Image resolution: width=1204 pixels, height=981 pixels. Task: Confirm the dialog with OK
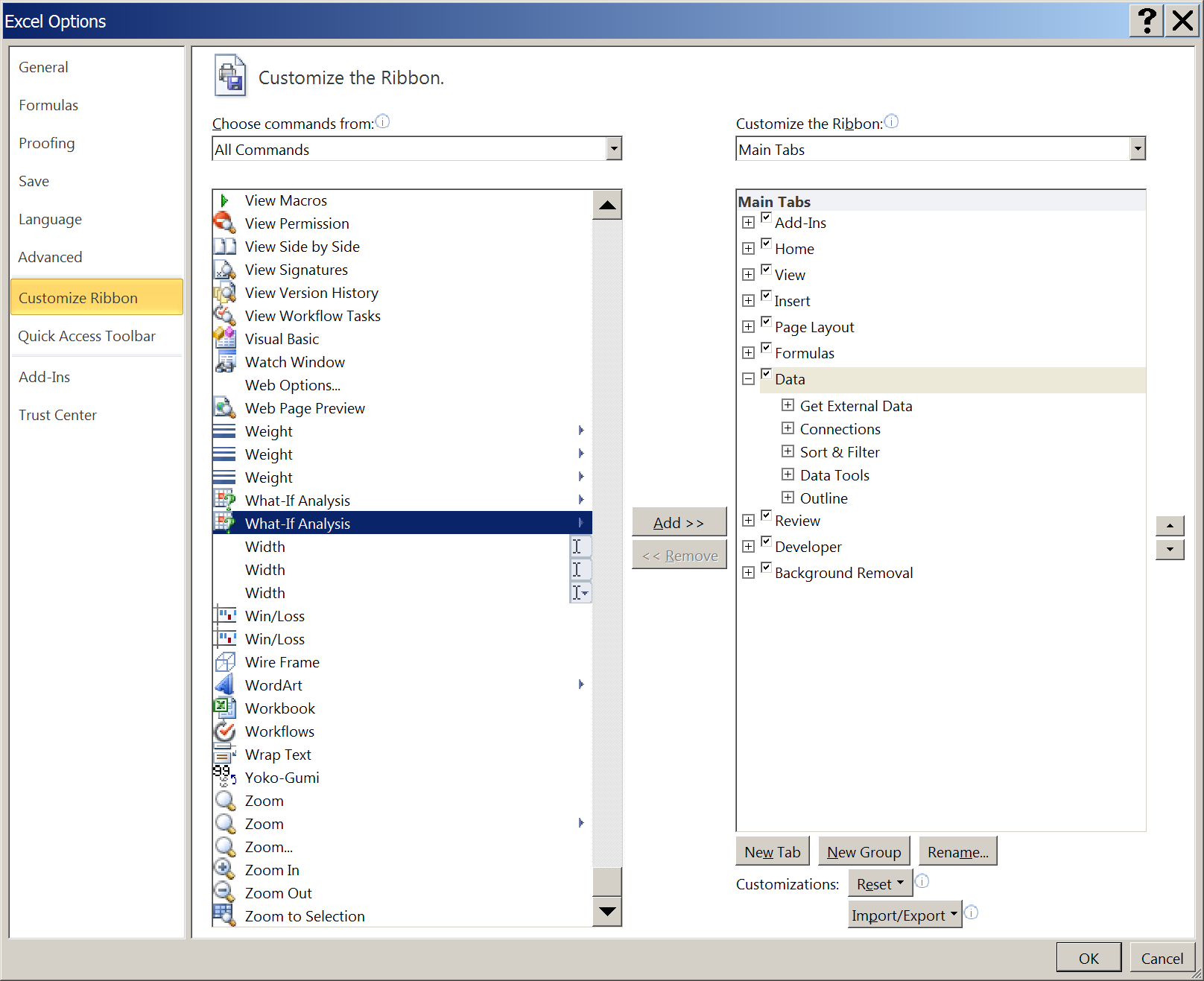tap(1089, 958)
